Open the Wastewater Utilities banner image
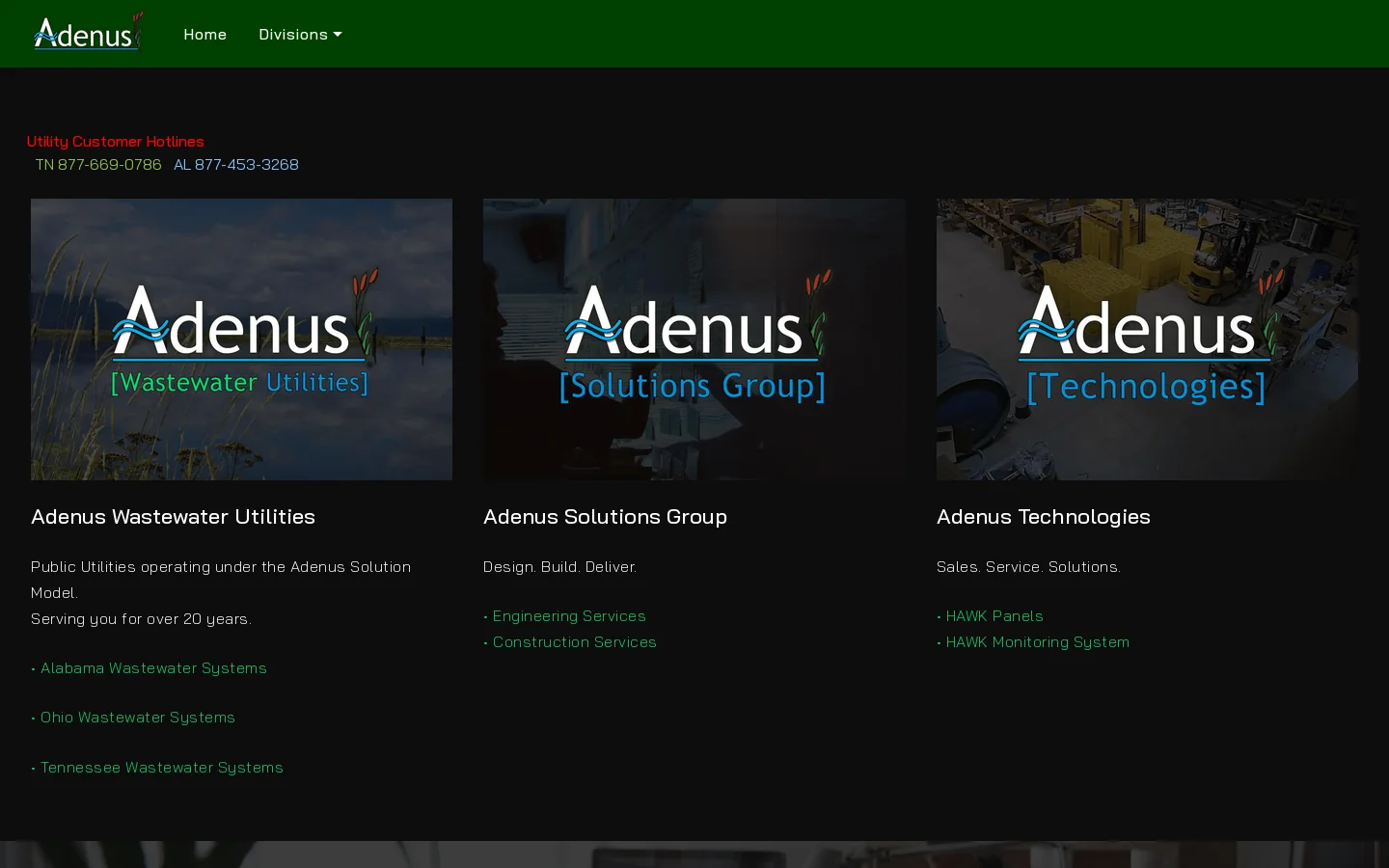Viewport: 1389px width, 868px height. [241, 339]
